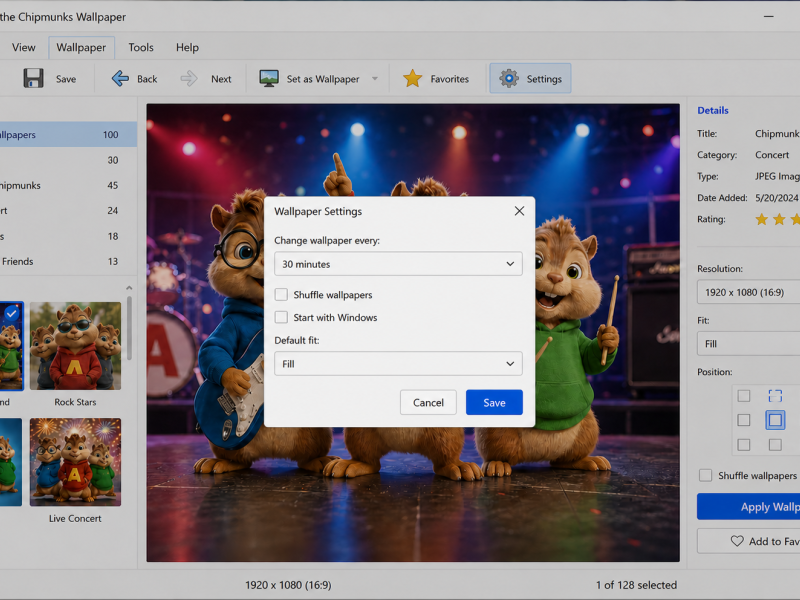The image size is (800, 600).
Task: Select the bottom-center position box
Action: (x=775, y=445)
